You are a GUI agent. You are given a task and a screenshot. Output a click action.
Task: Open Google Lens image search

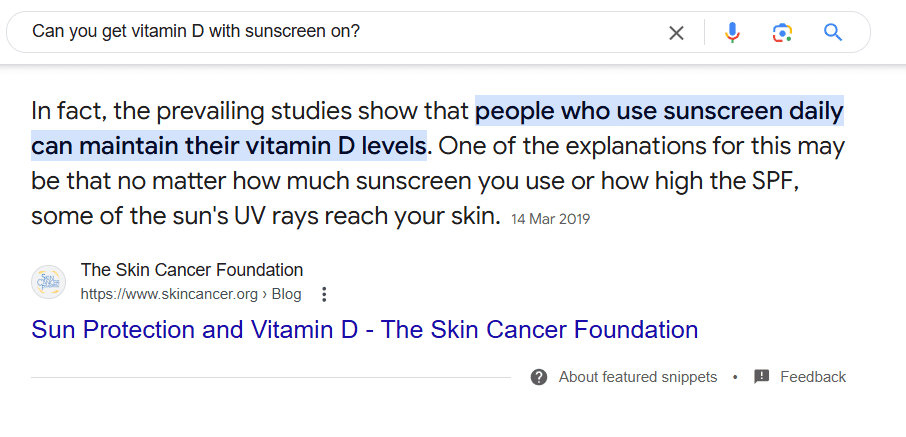coord(782,33)
